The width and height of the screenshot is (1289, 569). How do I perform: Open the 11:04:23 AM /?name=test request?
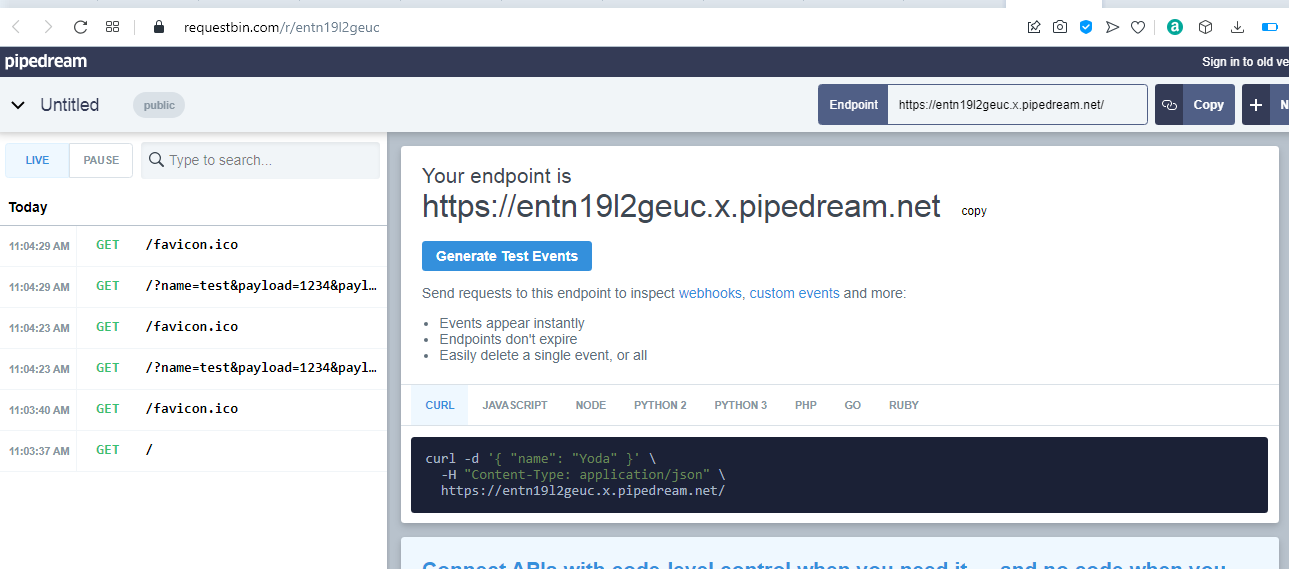point(193,368)
